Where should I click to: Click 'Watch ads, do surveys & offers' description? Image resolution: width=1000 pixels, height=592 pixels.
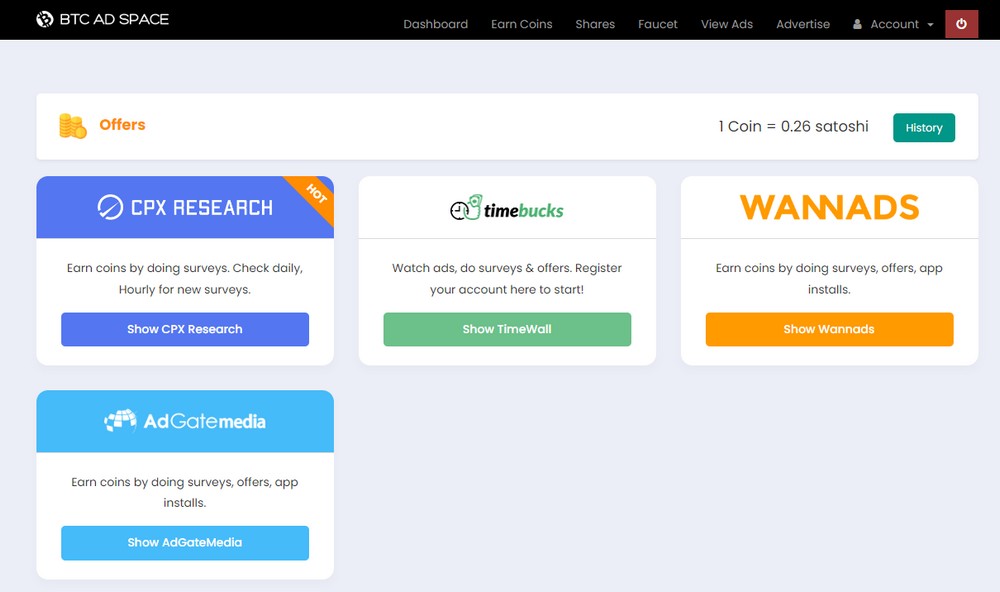[507, 279]
